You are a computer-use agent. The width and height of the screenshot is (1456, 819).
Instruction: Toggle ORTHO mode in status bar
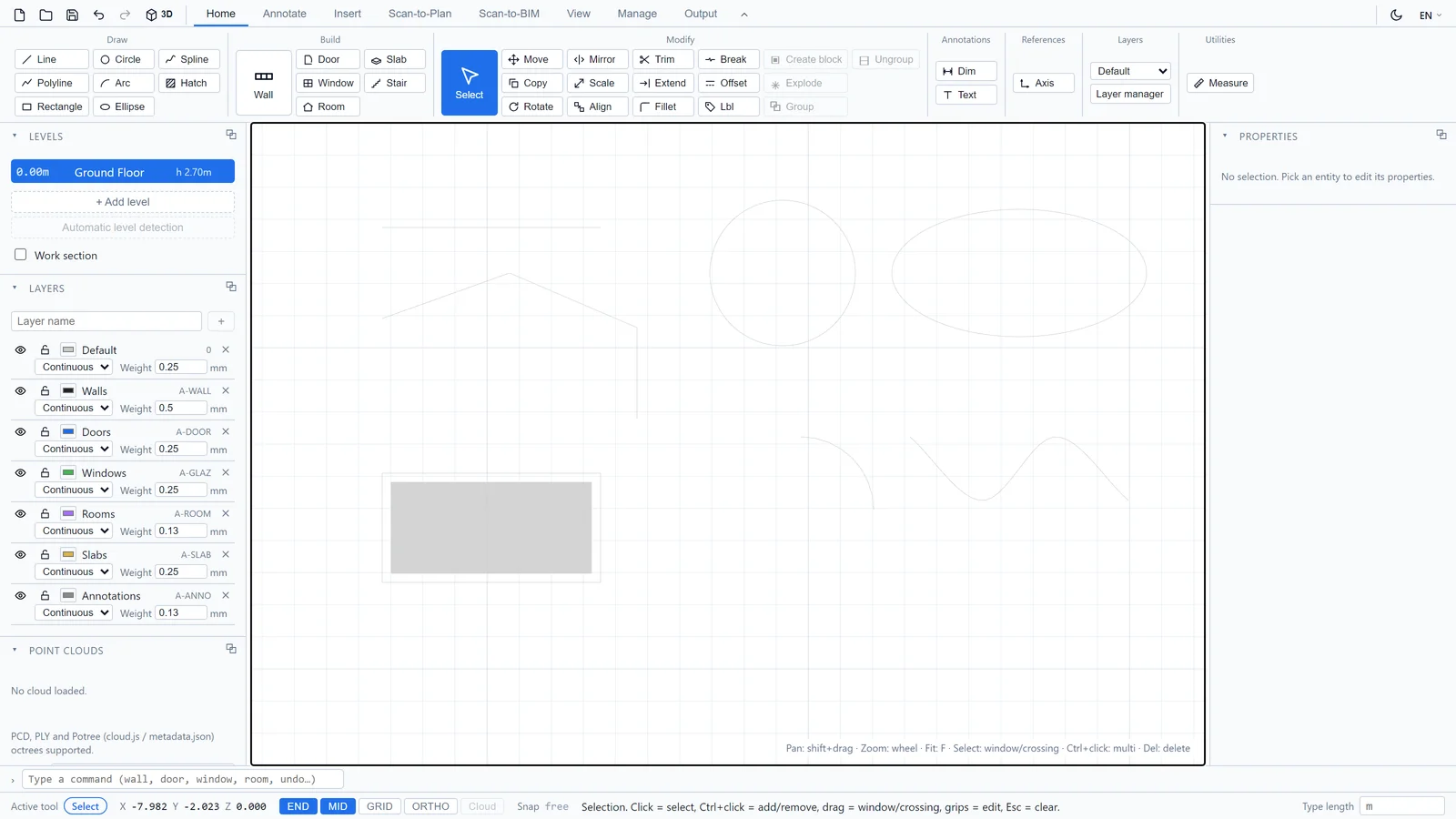point(430,806)
